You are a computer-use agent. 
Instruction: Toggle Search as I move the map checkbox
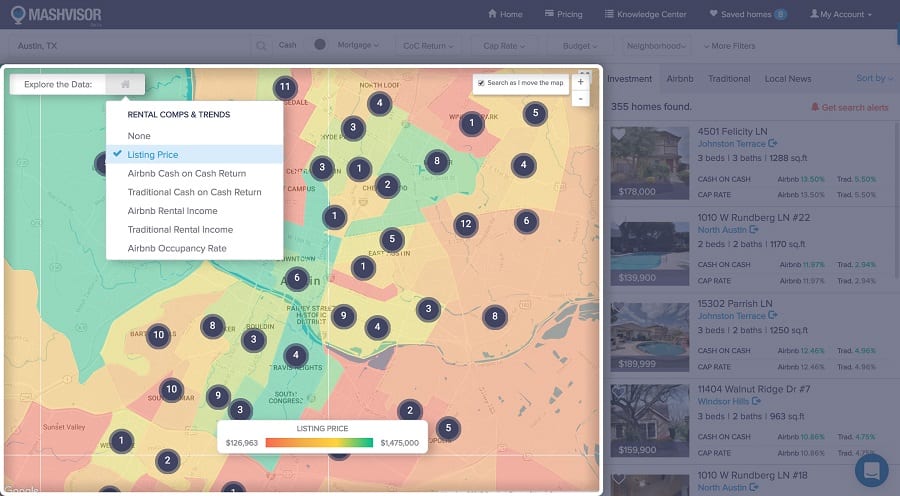[x=481, y=83]
